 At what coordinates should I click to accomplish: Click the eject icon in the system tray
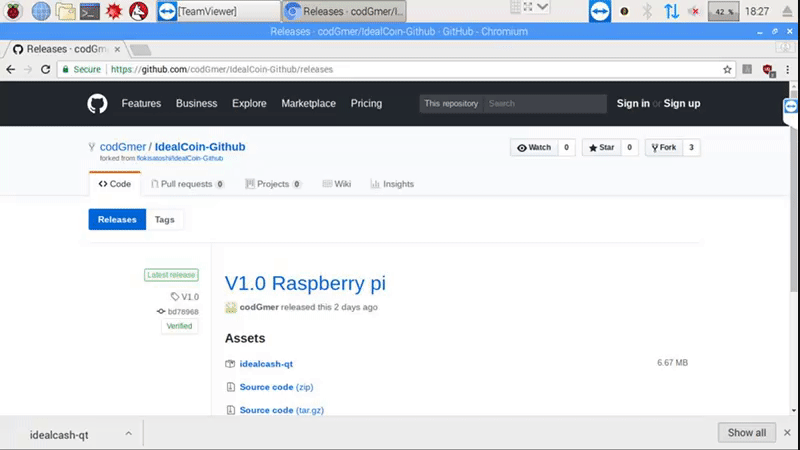(787, 11)
